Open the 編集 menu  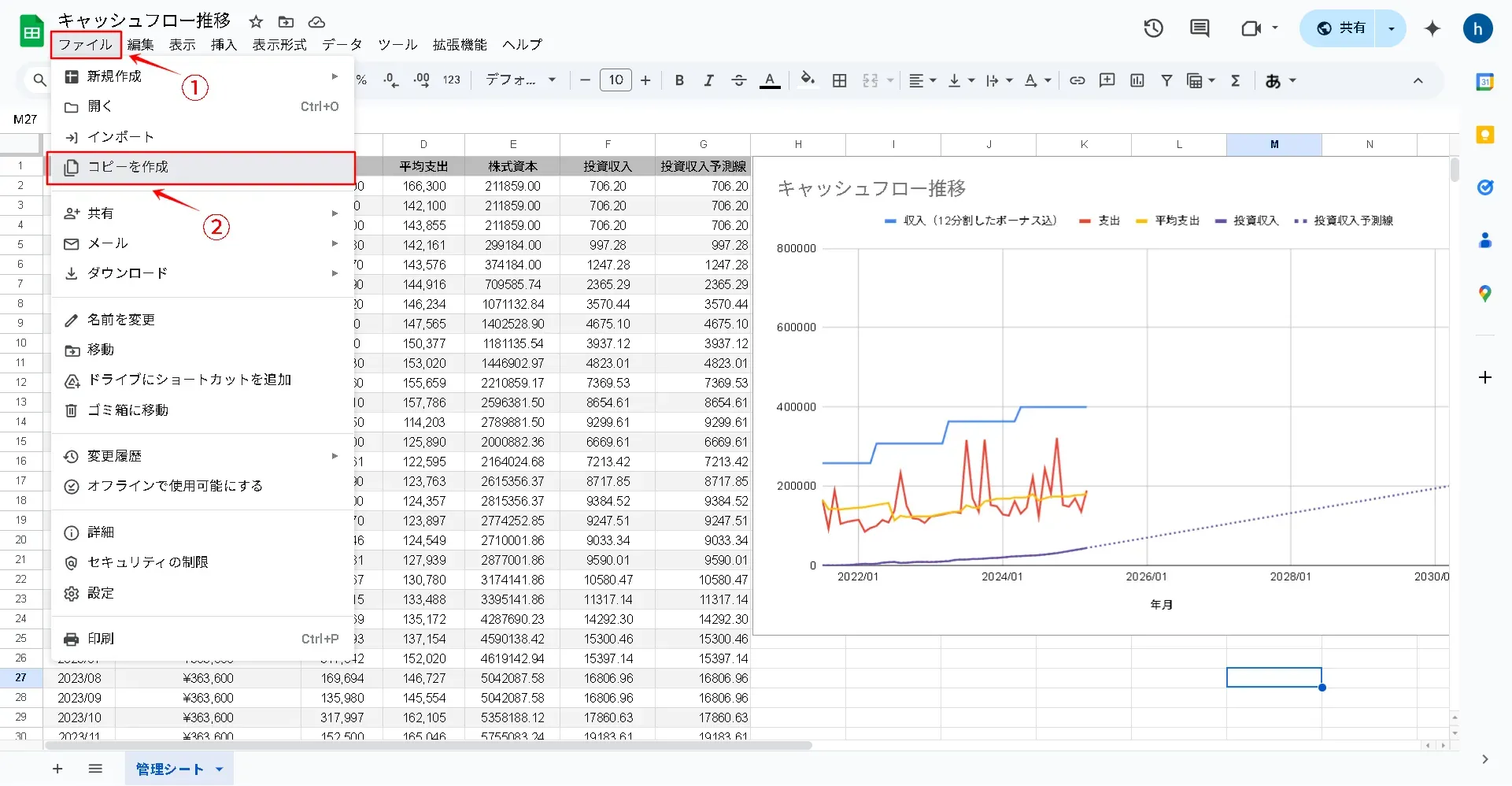(141, 45)
